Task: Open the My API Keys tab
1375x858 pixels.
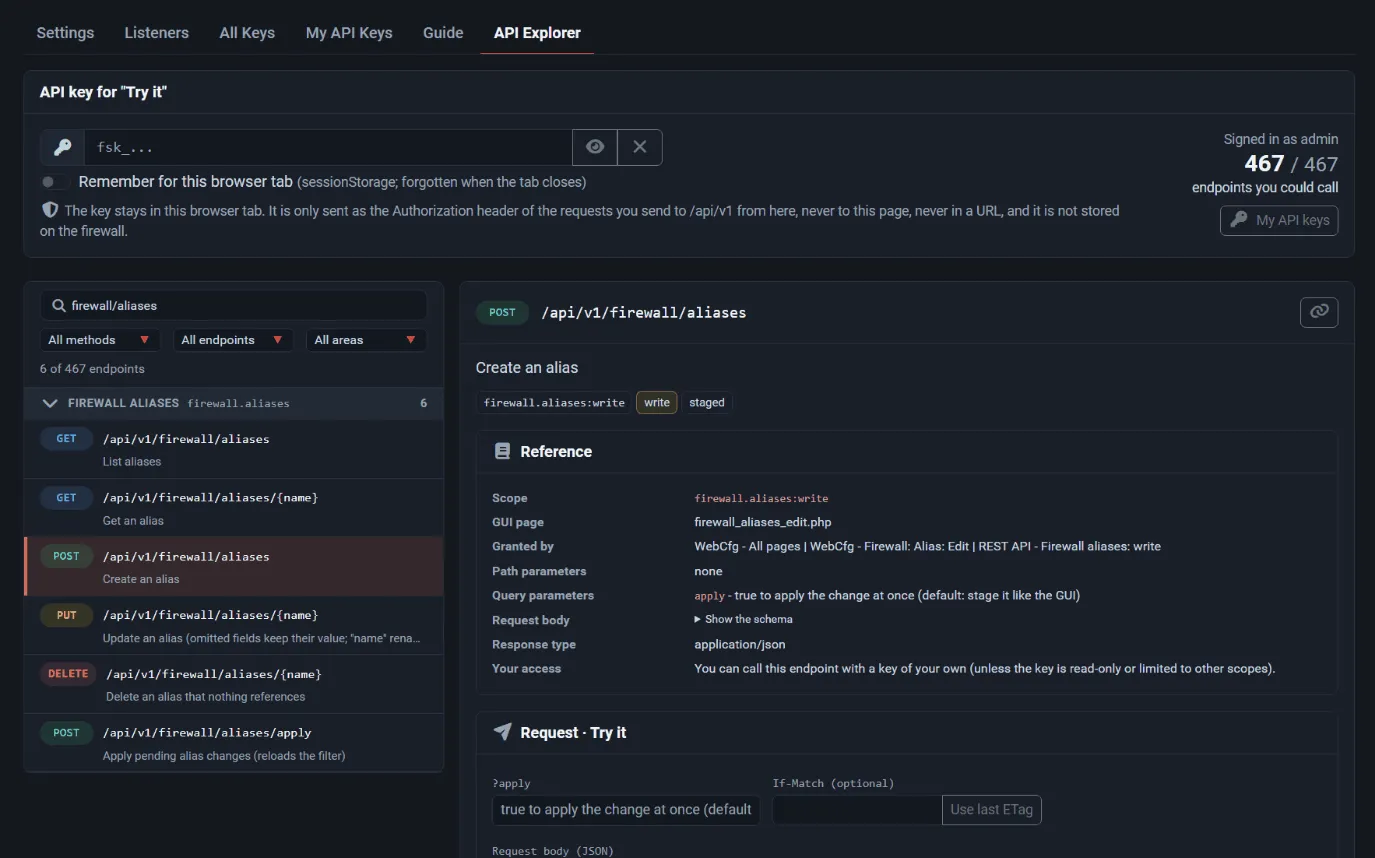Action: (x=349, y=32)
